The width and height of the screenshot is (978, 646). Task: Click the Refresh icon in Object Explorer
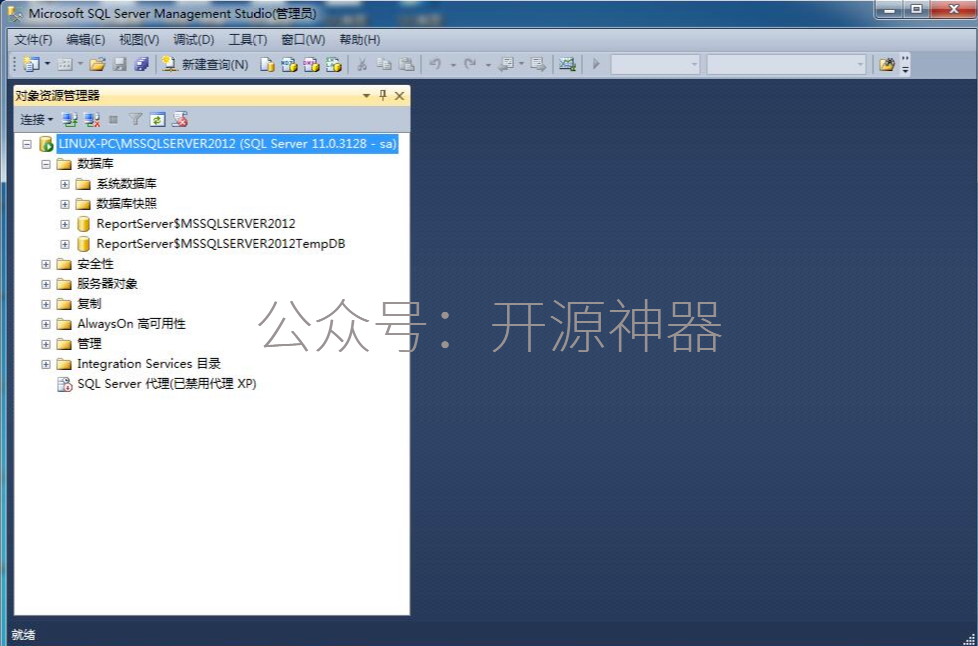(157, 119)
